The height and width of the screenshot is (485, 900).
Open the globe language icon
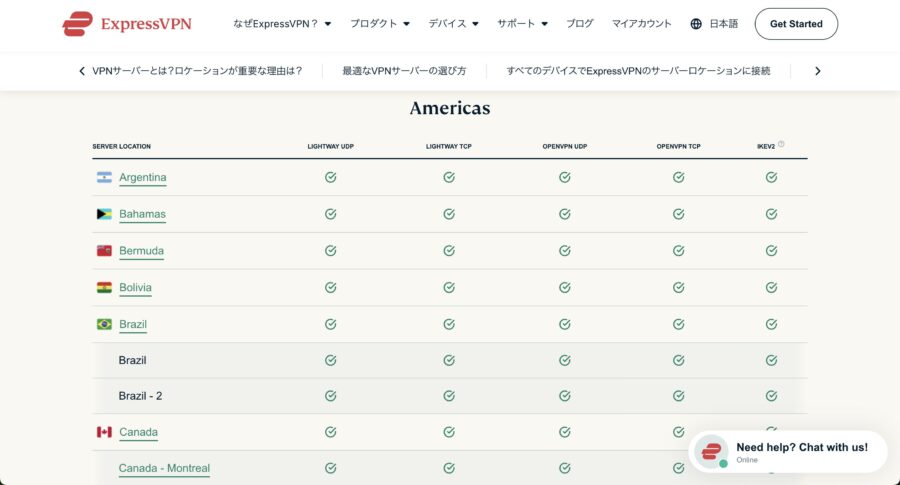click(x=696, y=24)
